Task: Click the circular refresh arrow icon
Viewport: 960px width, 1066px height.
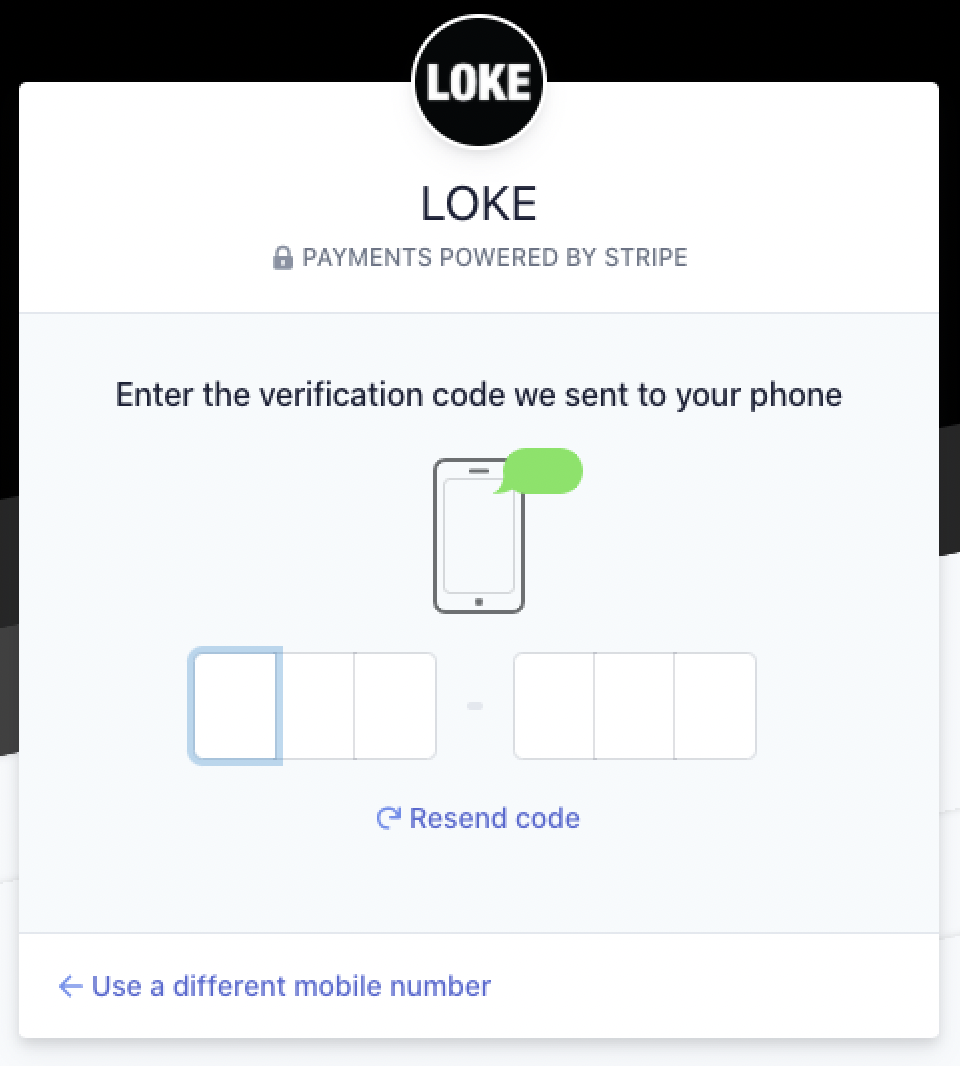Action: click(x=389, y=818)
